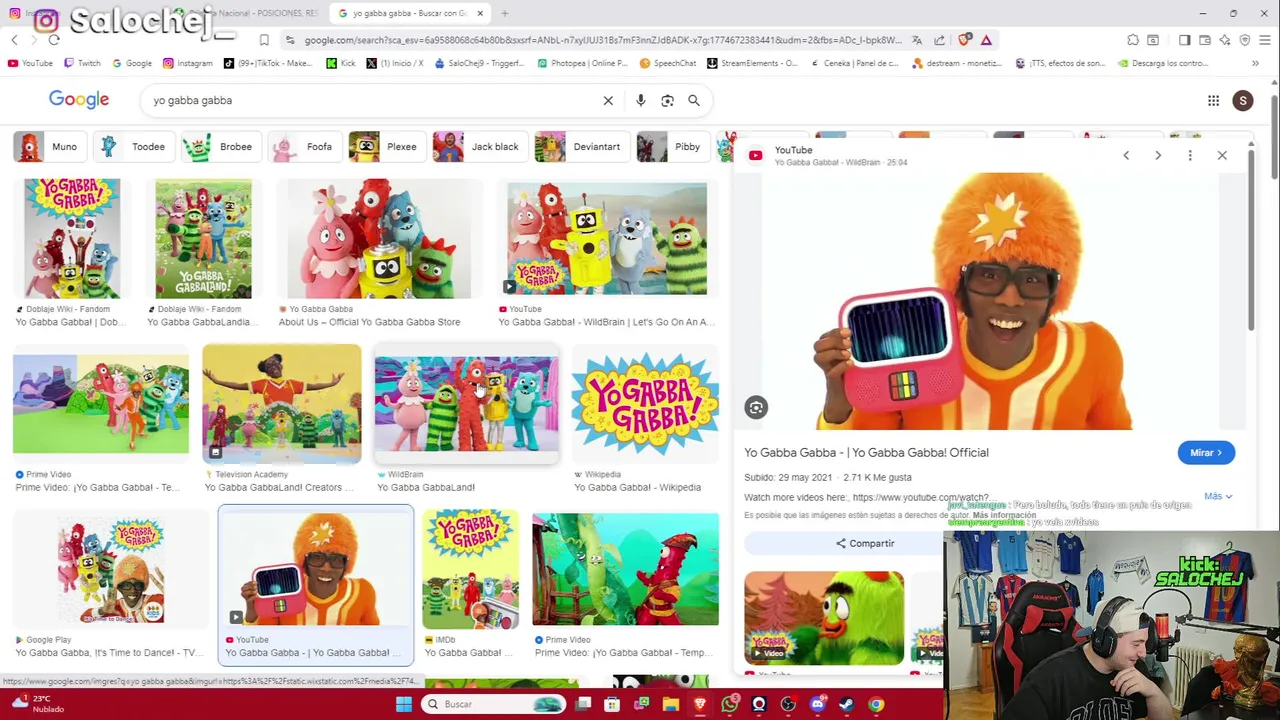1280x720 pixels.
Task: Filter images by Deviantart chip
Action: (x=580, y=147)
